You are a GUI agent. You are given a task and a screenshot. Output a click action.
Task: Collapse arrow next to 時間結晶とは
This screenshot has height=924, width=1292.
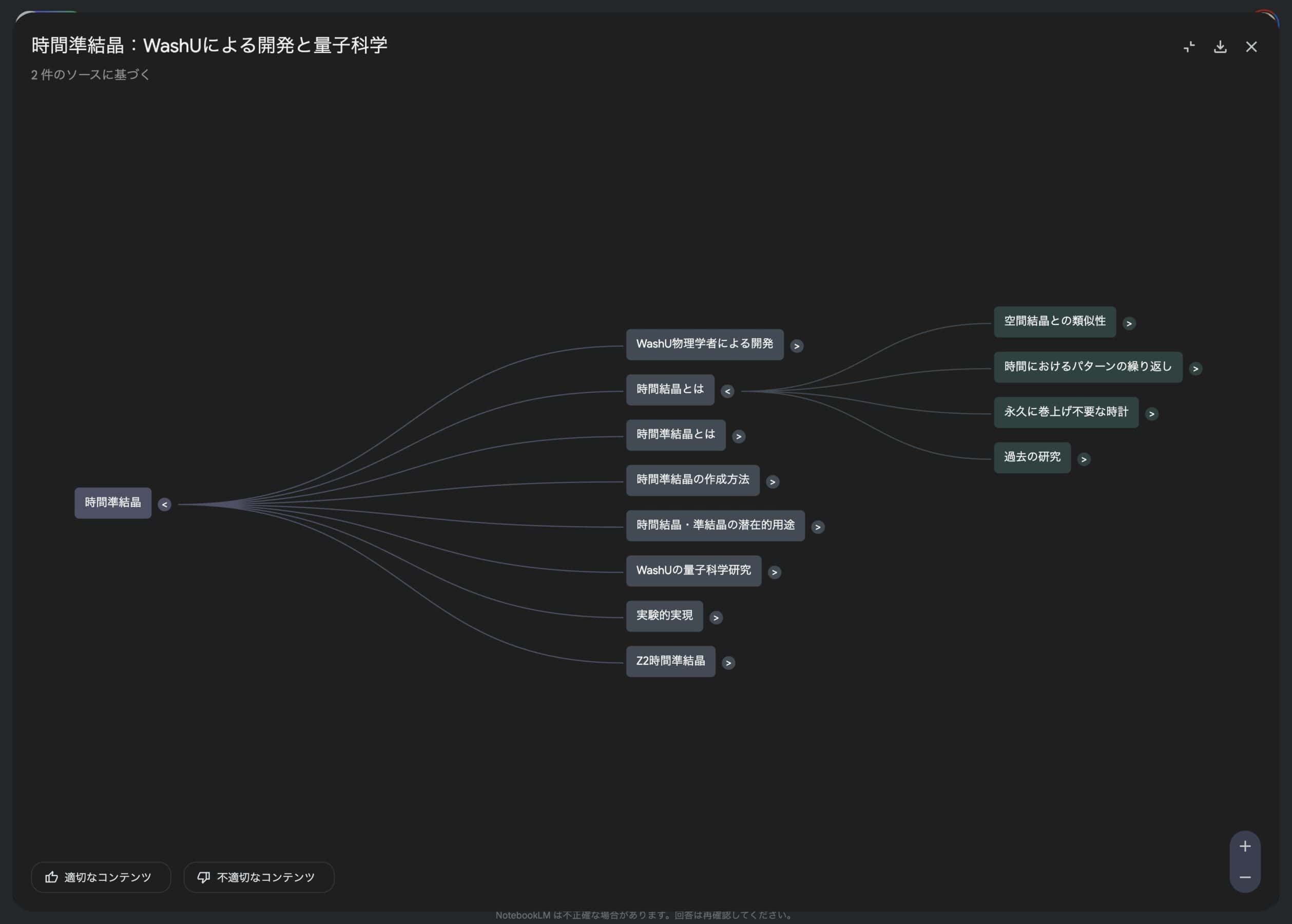(x=727, y=391)
